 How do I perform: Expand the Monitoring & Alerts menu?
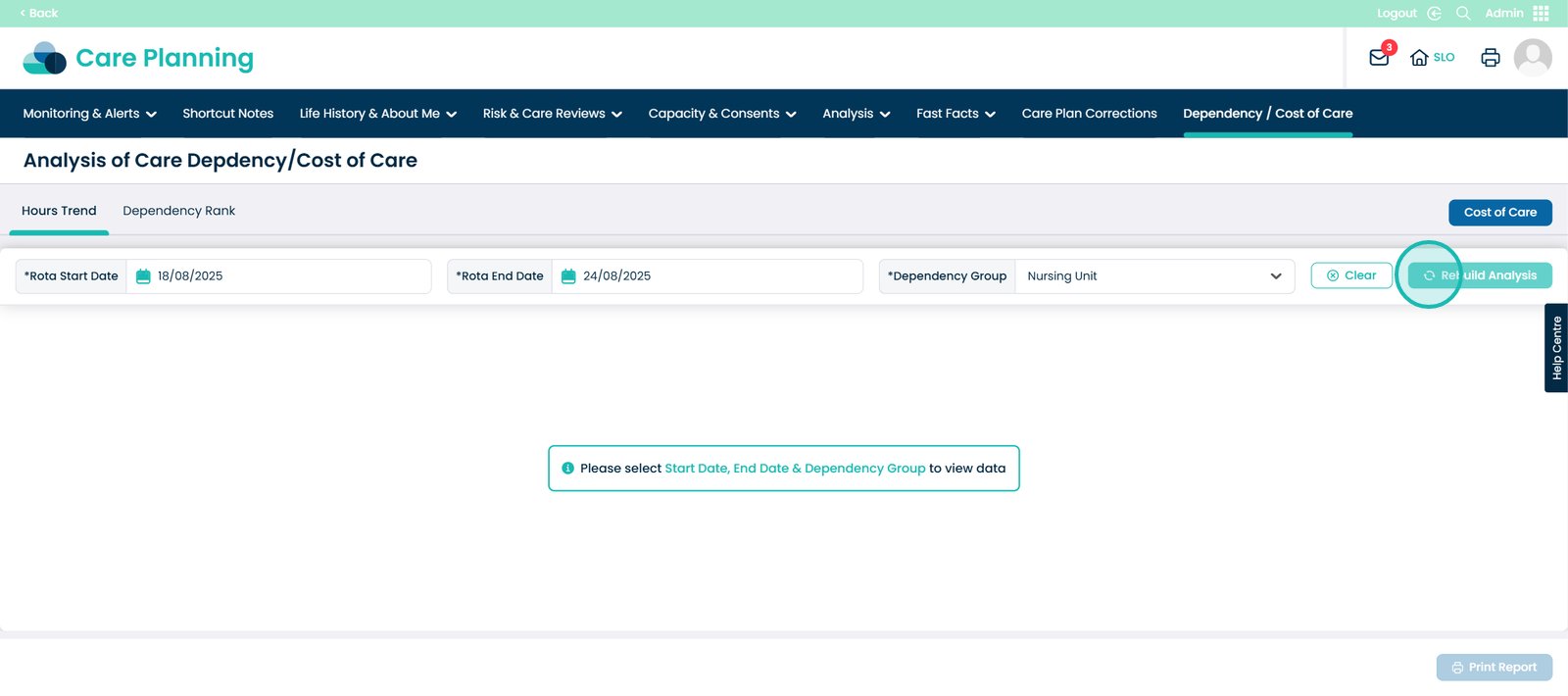[x=89, y=114]
